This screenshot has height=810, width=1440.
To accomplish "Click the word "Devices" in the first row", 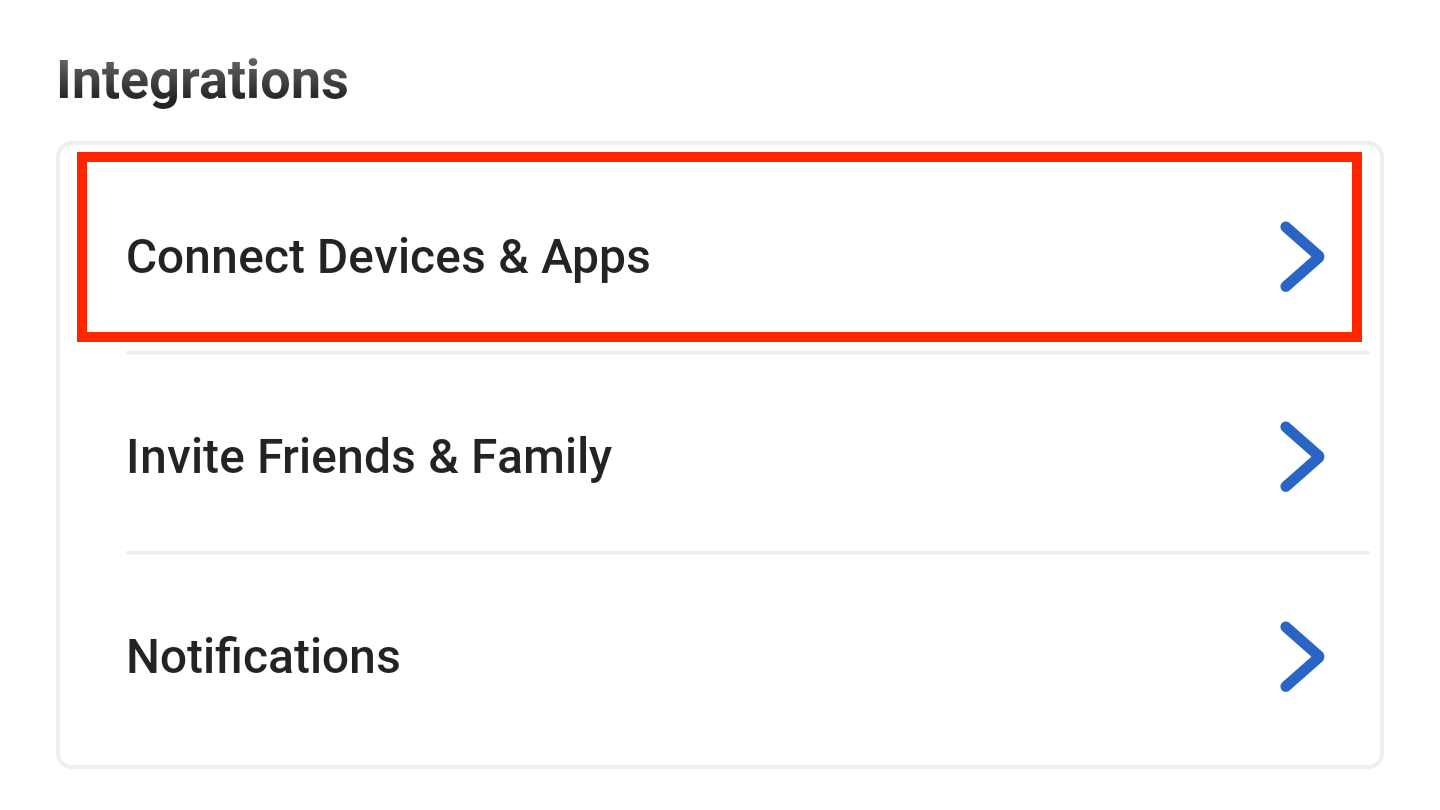I will [401, 257].
